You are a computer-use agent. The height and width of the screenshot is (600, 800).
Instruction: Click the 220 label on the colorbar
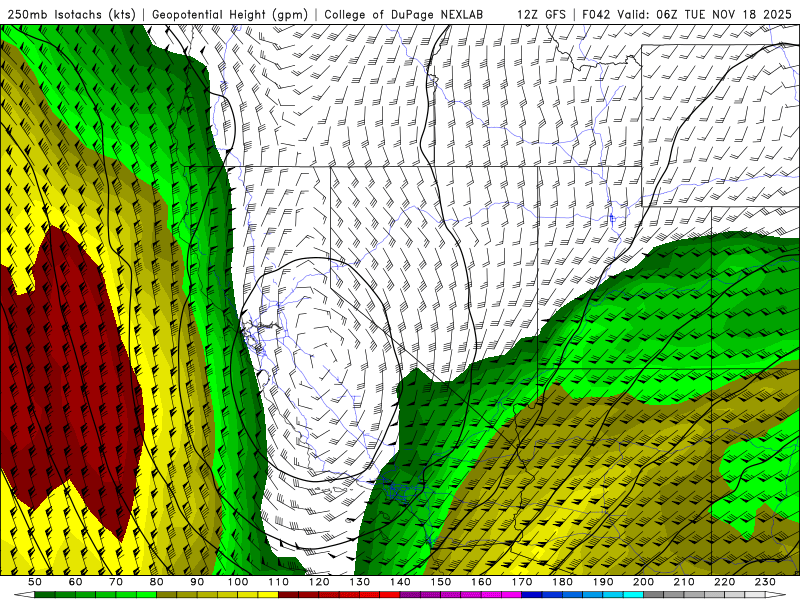coord(724,582)
